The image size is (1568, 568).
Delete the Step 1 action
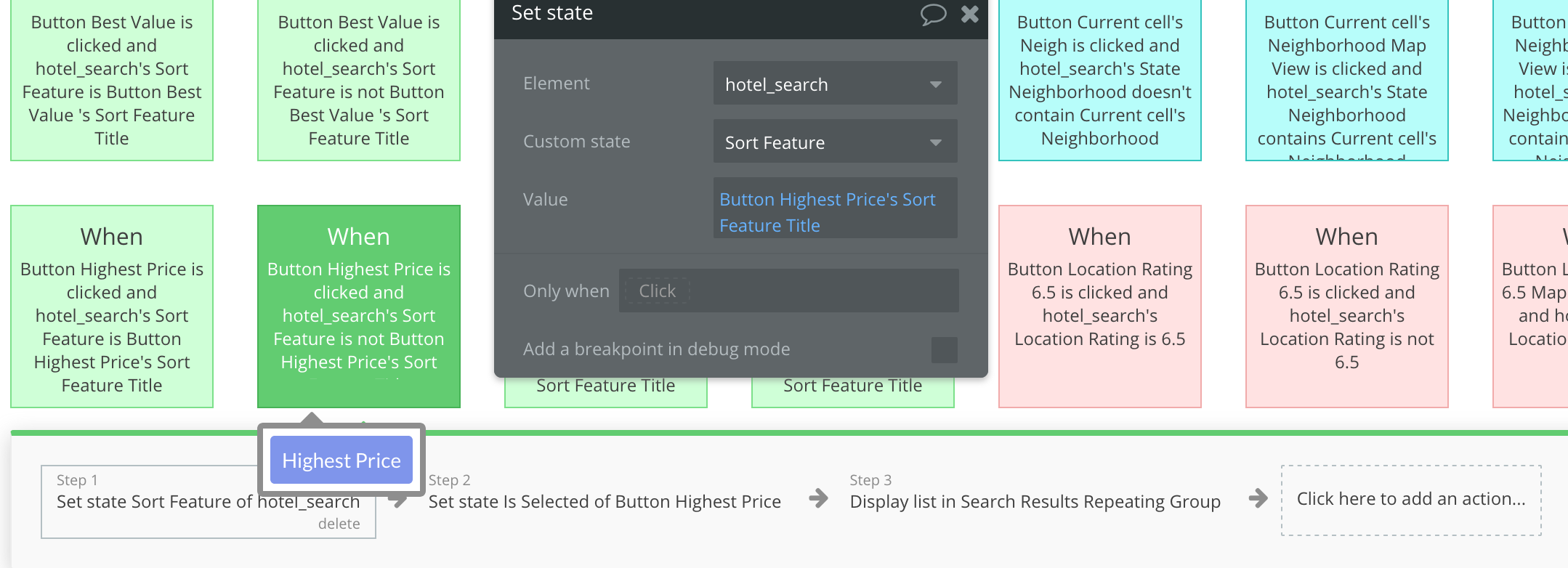(x=339, y=524)
